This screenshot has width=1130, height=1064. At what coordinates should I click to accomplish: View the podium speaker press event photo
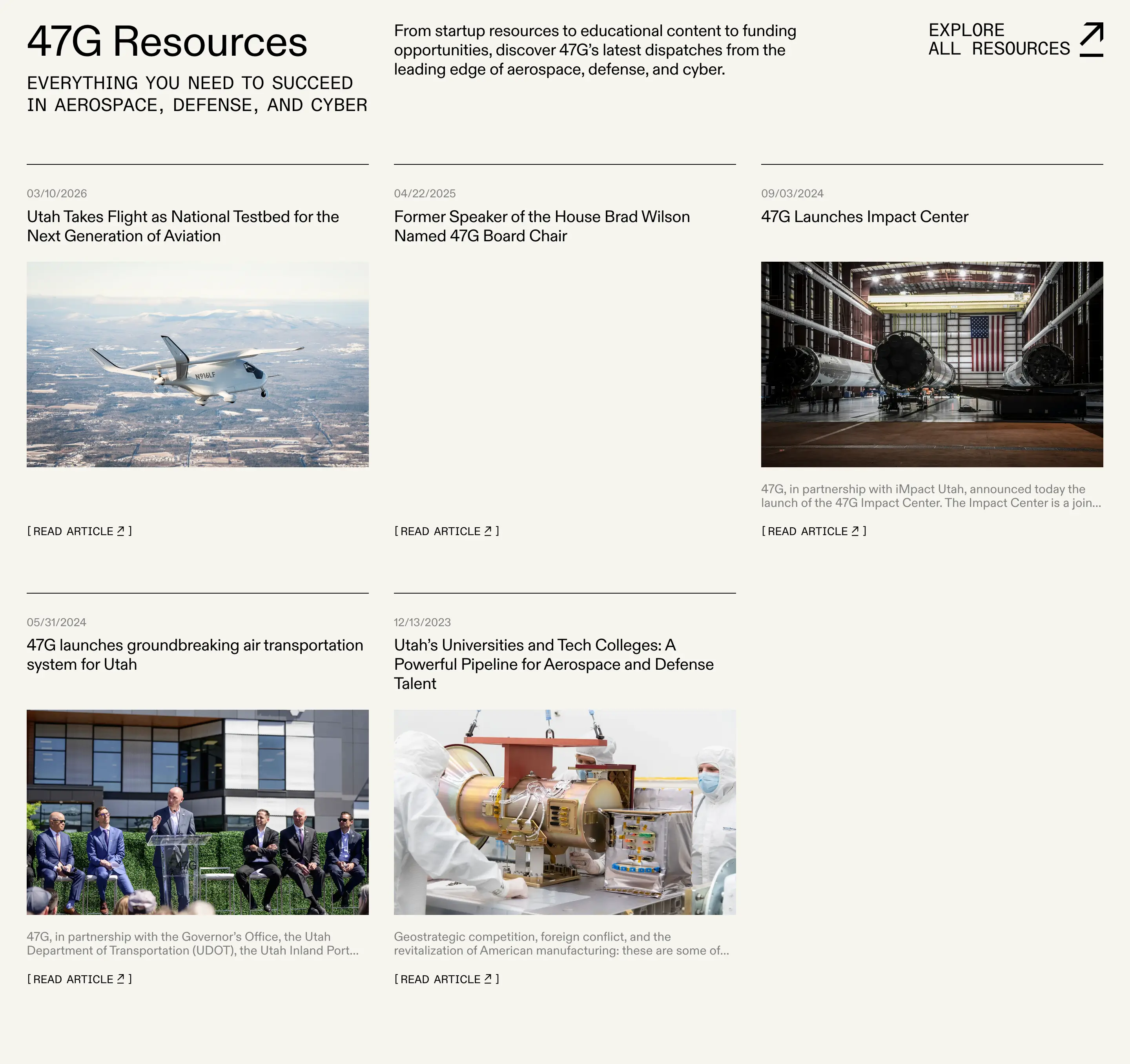(197, 812)
